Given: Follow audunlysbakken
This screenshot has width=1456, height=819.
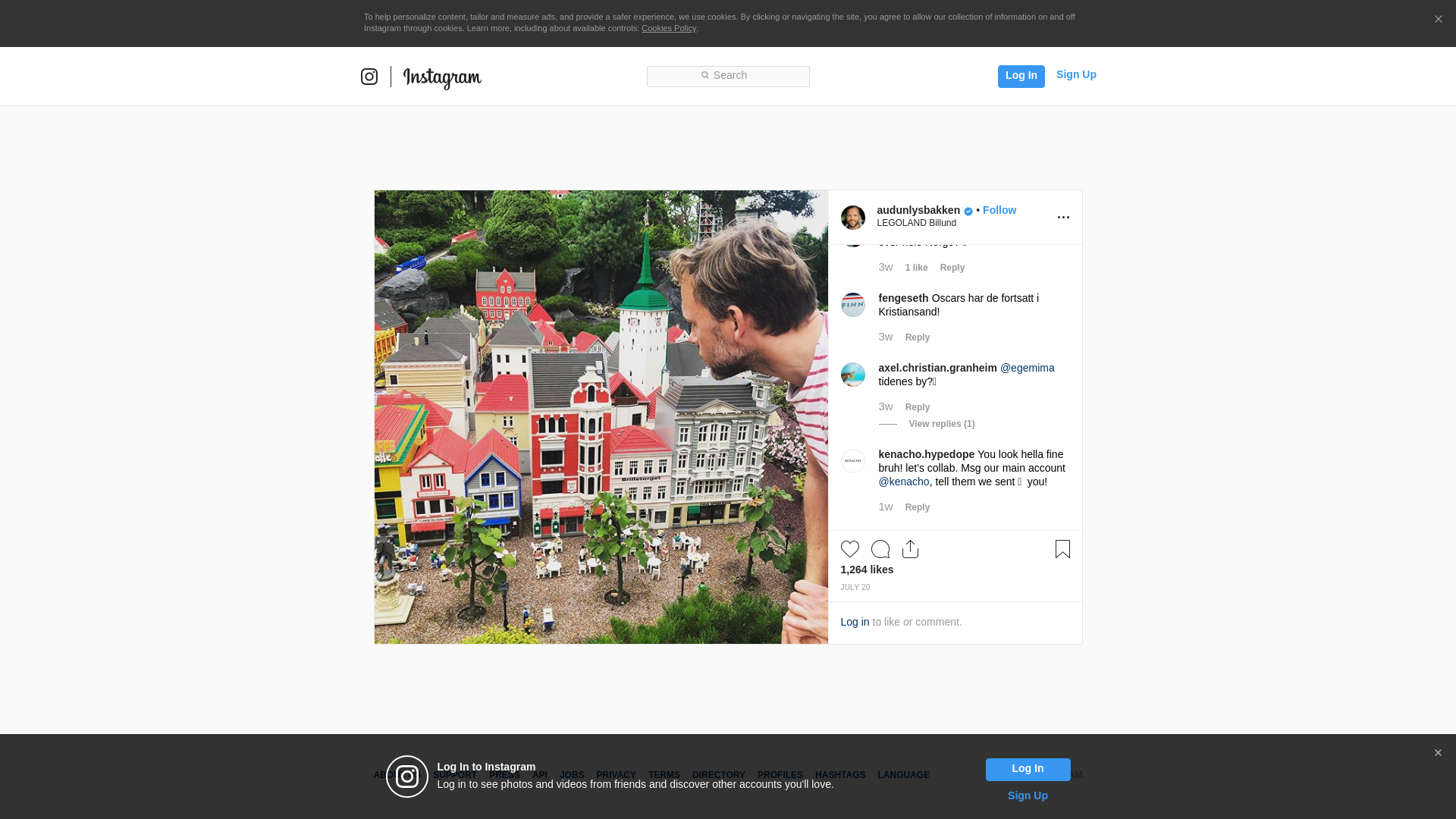Looking at the screenshot, I should 999,210.
